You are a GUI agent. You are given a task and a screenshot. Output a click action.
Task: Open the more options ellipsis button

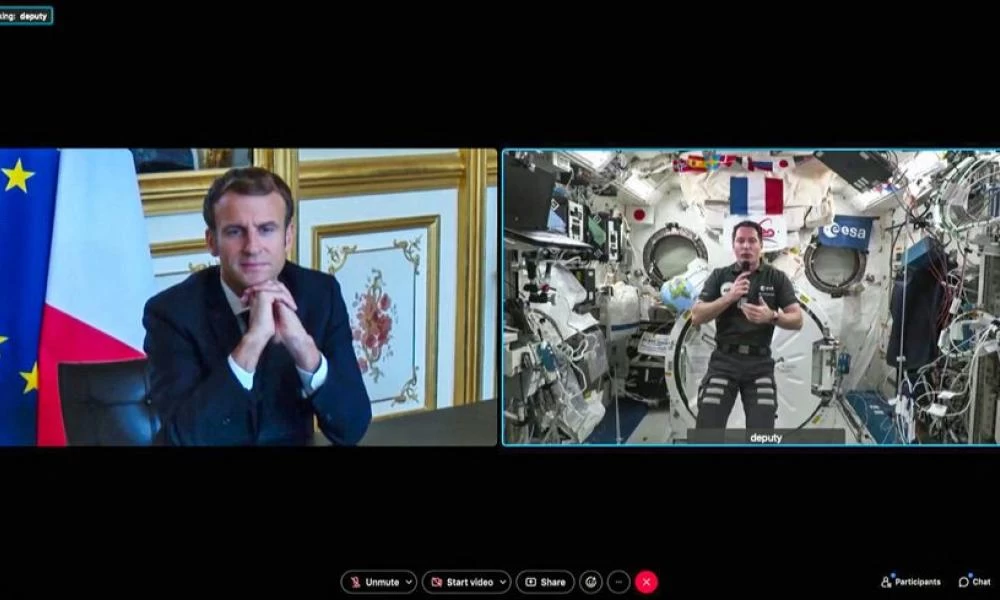point(619,582)
